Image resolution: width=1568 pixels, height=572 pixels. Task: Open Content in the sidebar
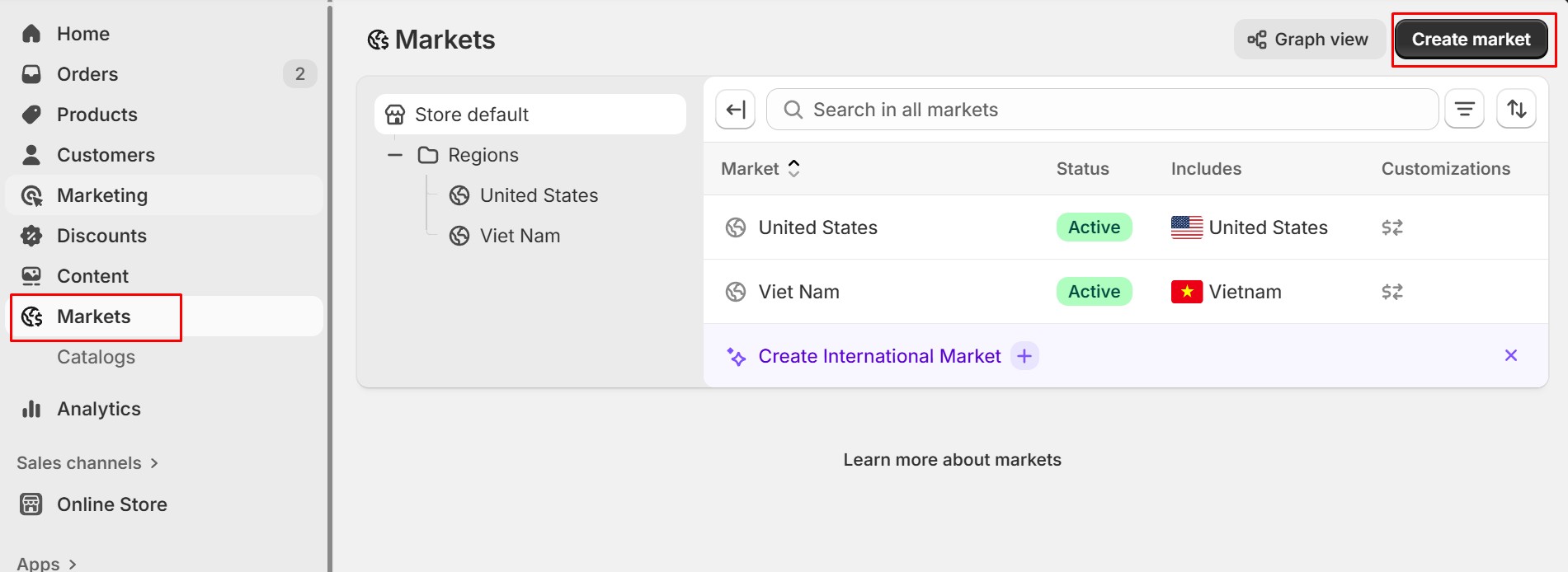tap(92, 276)
